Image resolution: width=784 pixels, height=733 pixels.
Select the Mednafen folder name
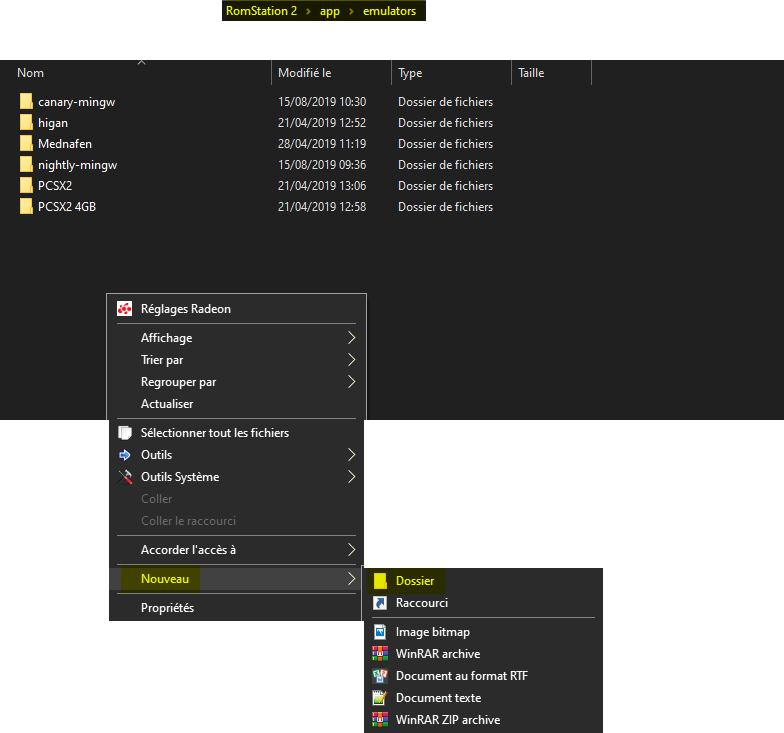[x=65, y=144]
